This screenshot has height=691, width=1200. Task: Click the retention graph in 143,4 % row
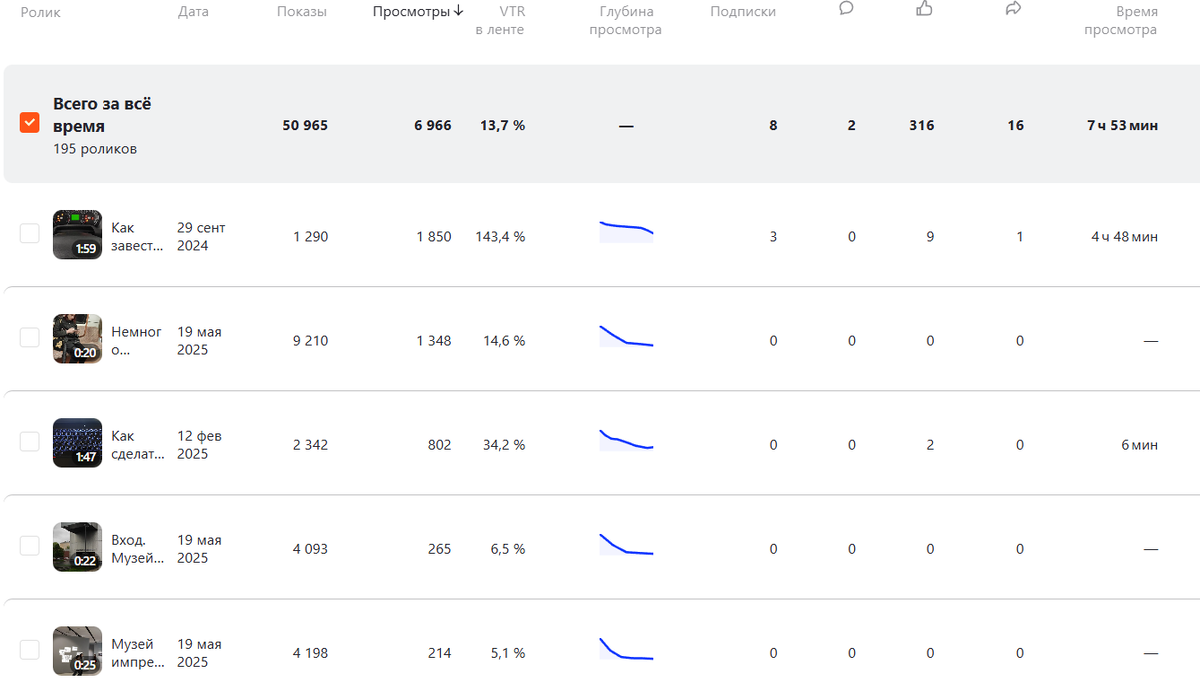point(626,232)
